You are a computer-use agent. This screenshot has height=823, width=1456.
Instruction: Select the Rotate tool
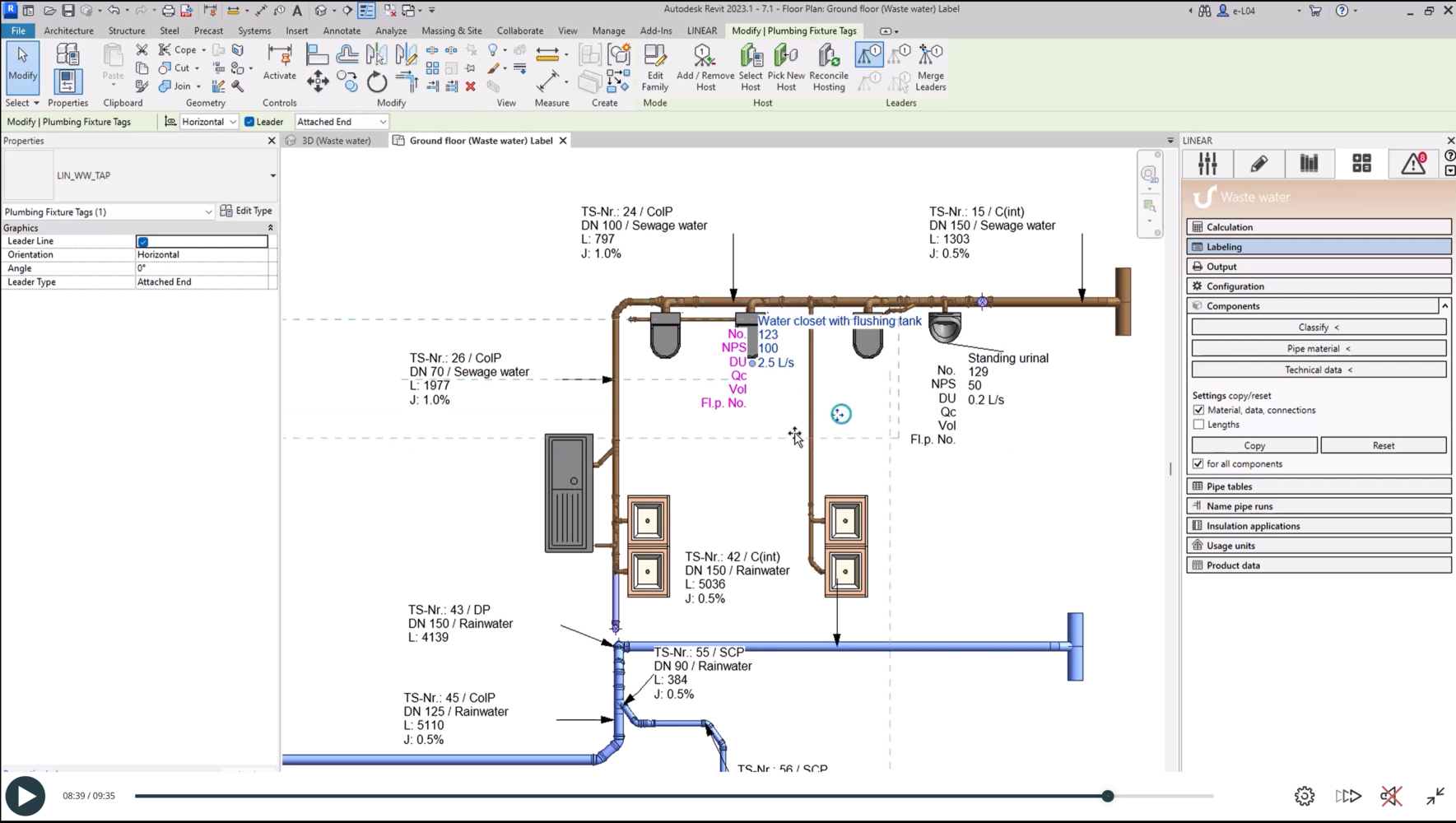pos(377,81)
